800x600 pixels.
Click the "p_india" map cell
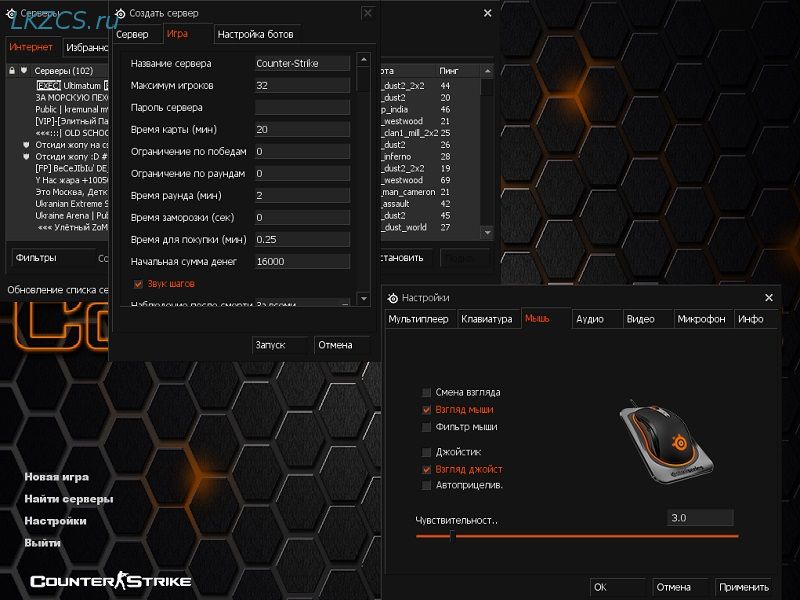tap(395, 109)
